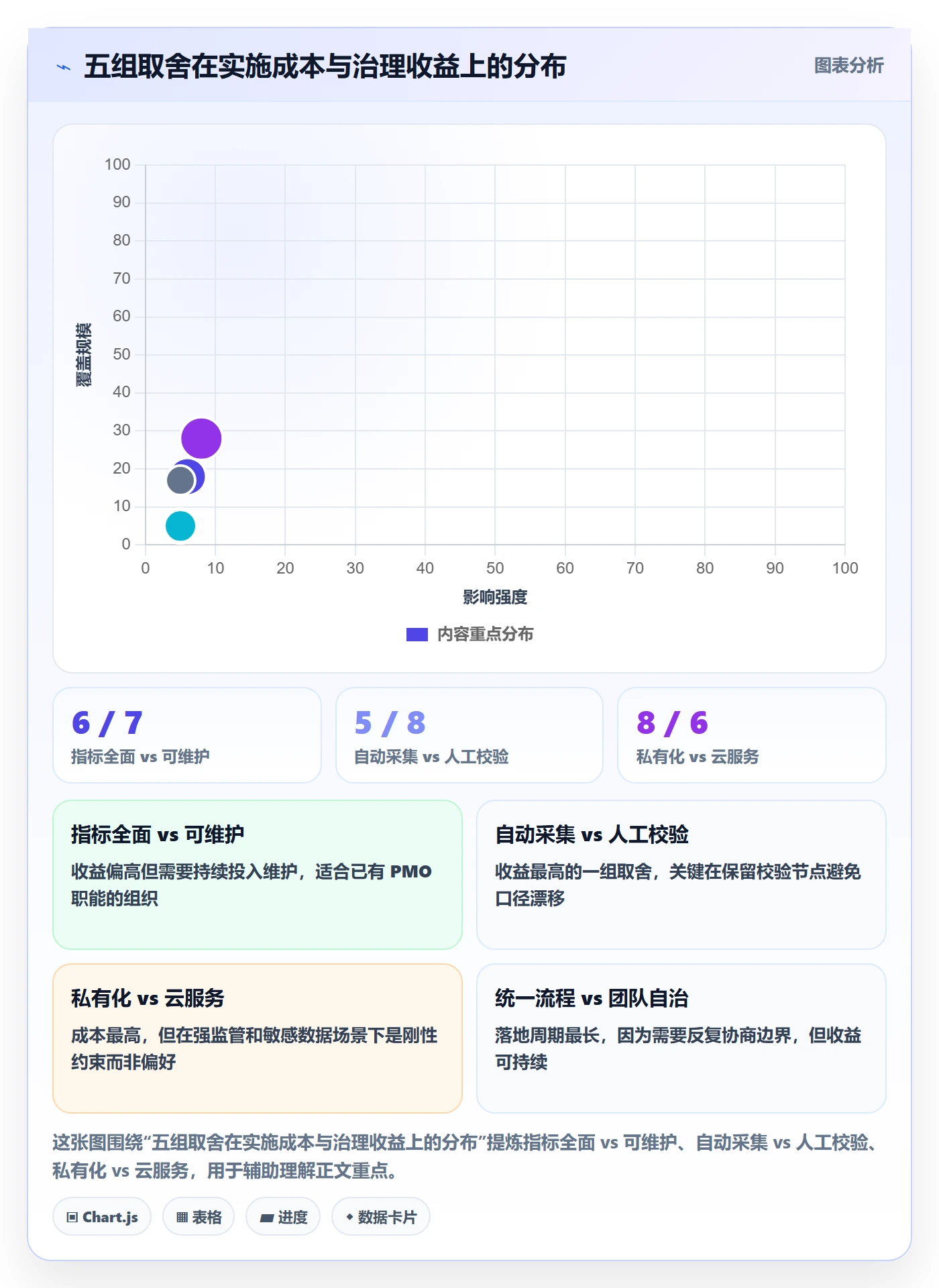Click the 指标全面 vs 可维护 green card heading

pyautogui.click(x=158, y=835)
